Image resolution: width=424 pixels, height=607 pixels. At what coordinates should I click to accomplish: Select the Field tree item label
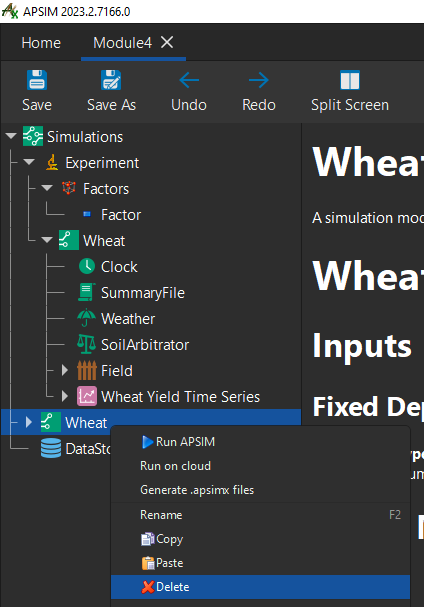[117, 371]
